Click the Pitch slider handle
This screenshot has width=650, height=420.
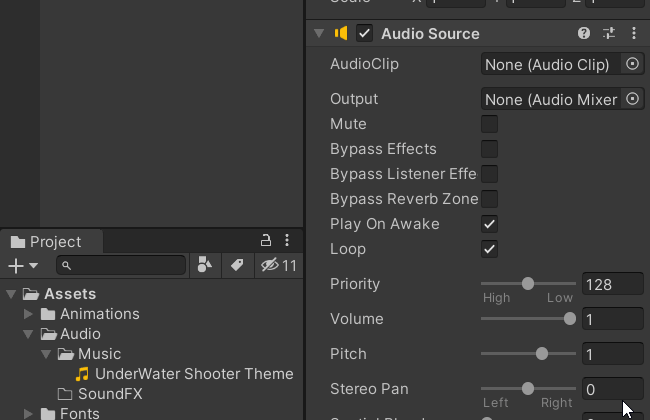(542, 354)
